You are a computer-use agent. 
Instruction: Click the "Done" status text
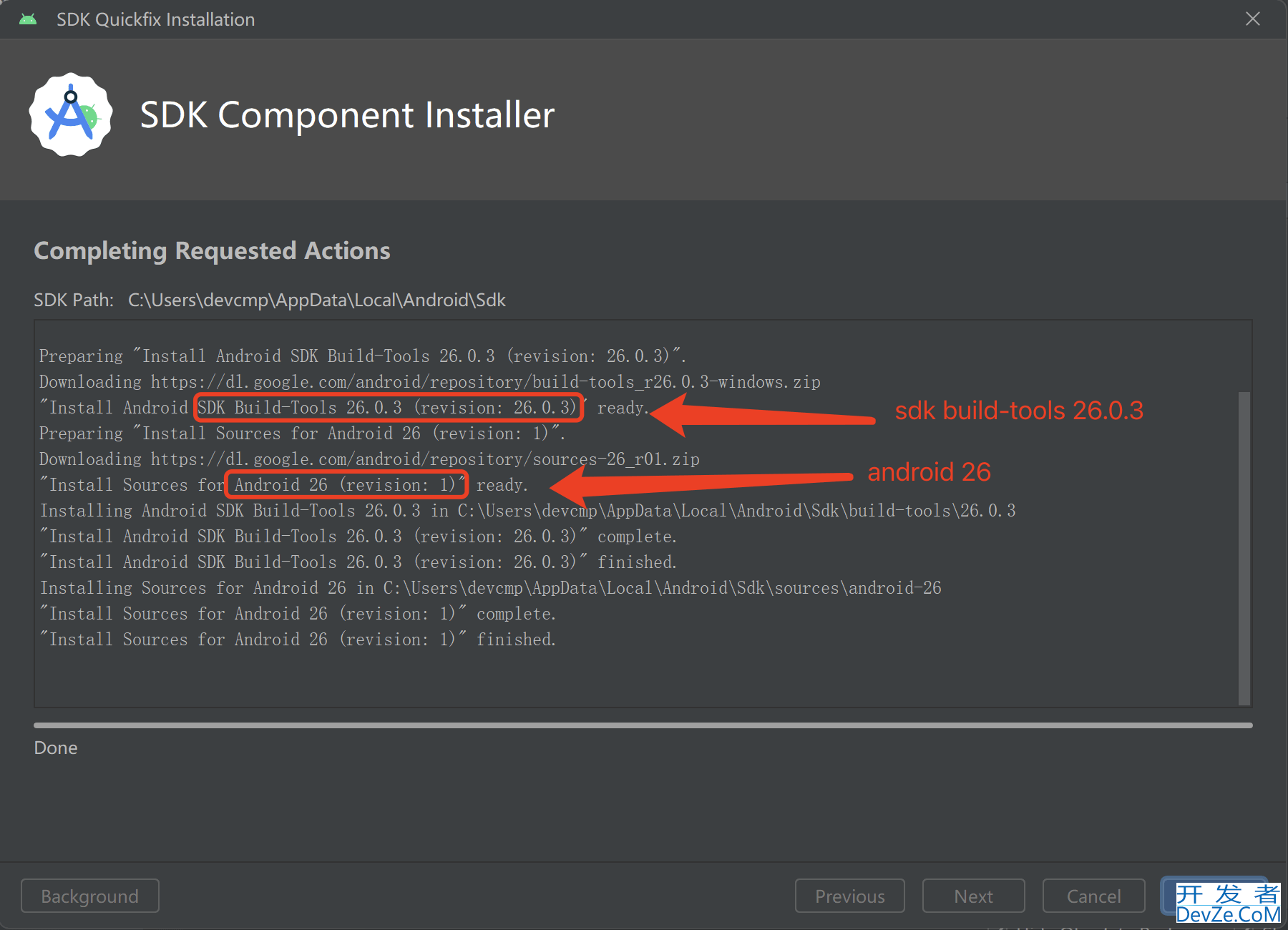(56, 748)
